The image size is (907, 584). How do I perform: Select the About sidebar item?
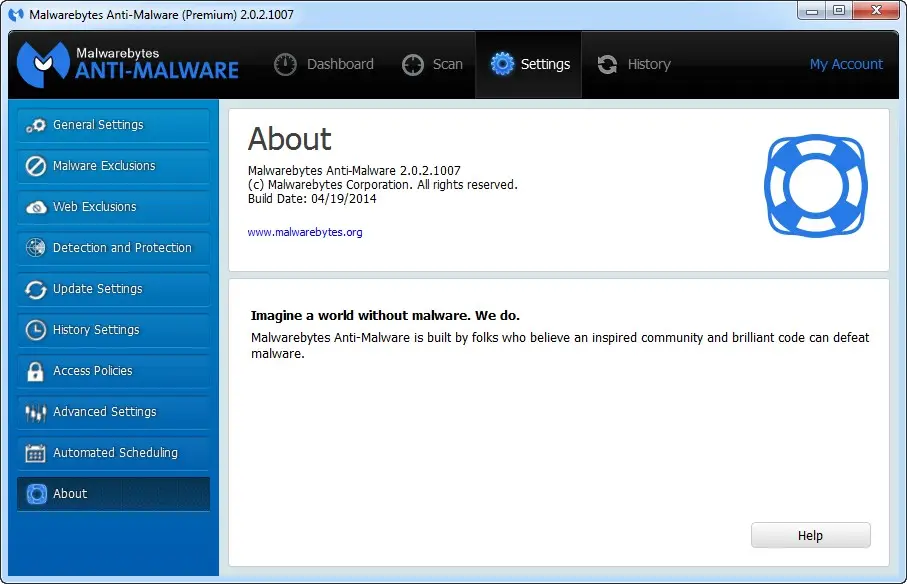(113, 494)
